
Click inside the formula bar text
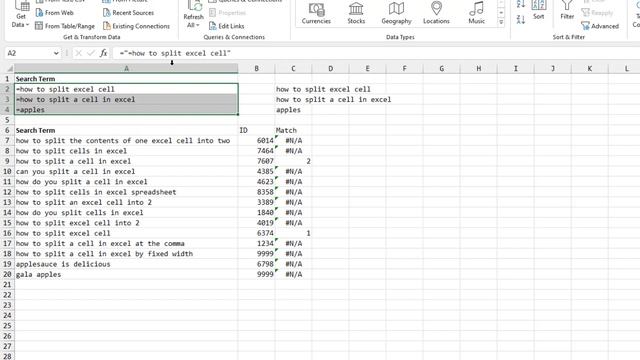(x=175, y=53)
